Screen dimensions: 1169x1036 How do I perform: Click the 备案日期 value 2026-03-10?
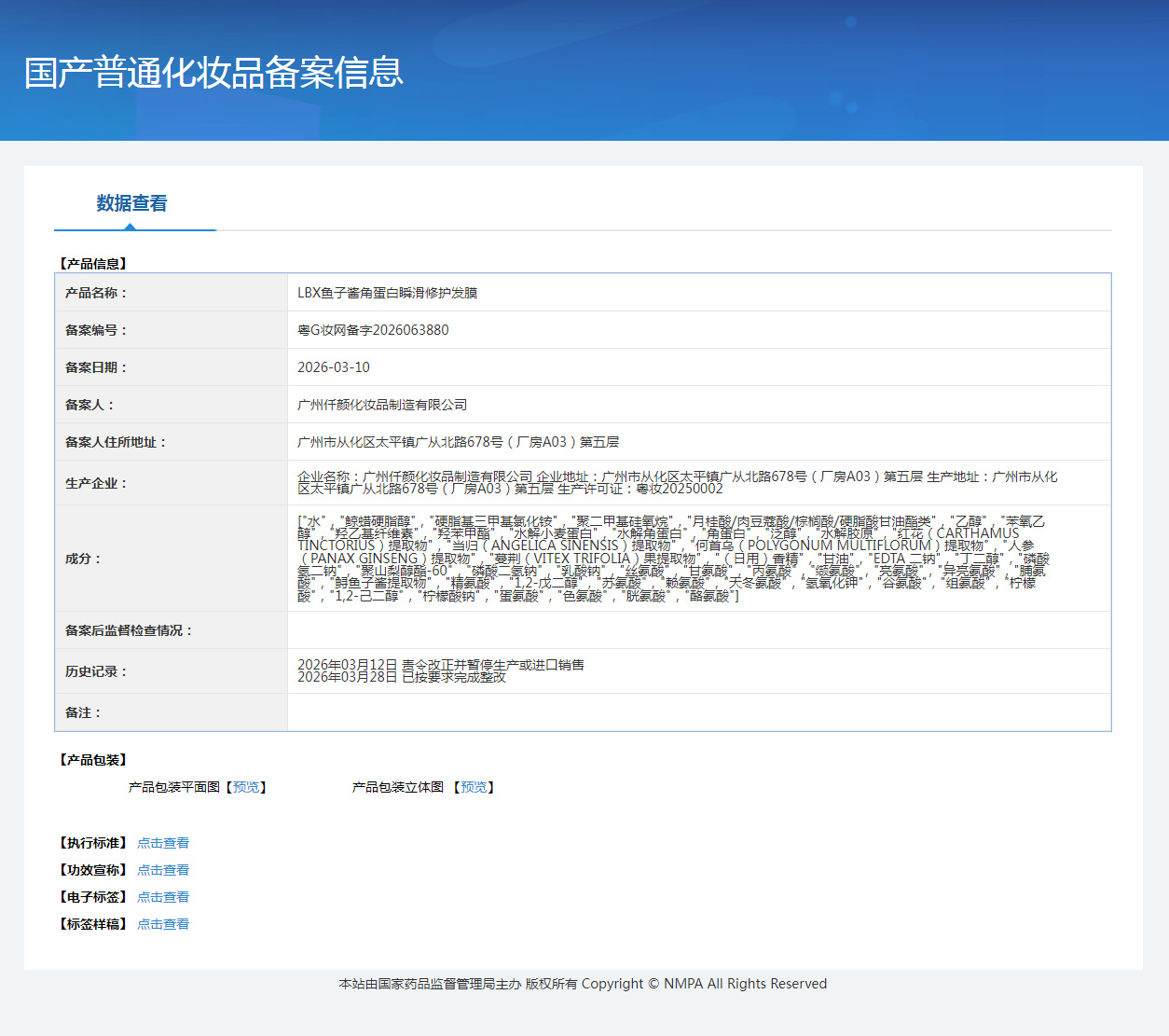334,367
